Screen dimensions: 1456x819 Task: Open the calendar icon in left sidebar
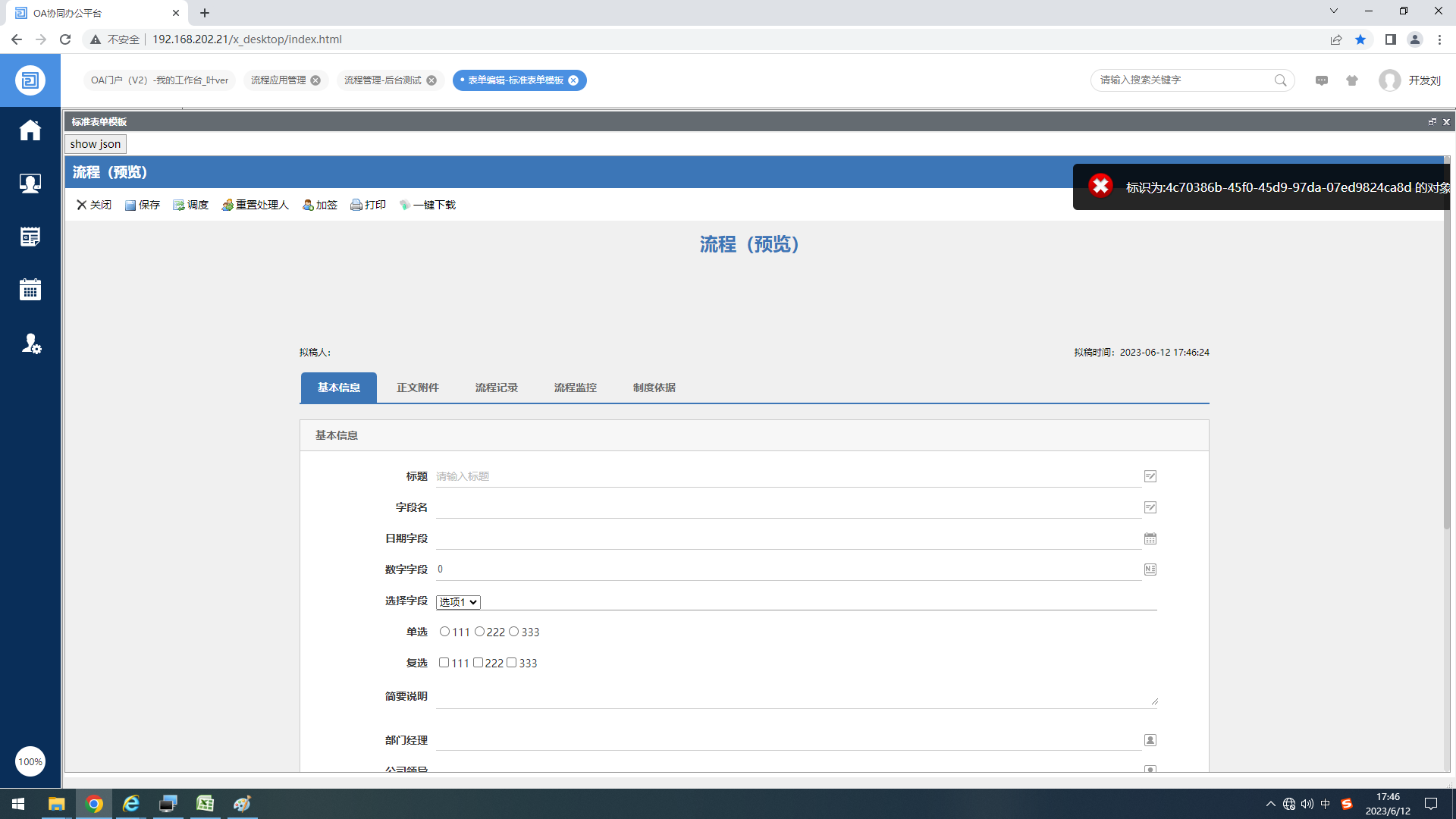[30, 290]
